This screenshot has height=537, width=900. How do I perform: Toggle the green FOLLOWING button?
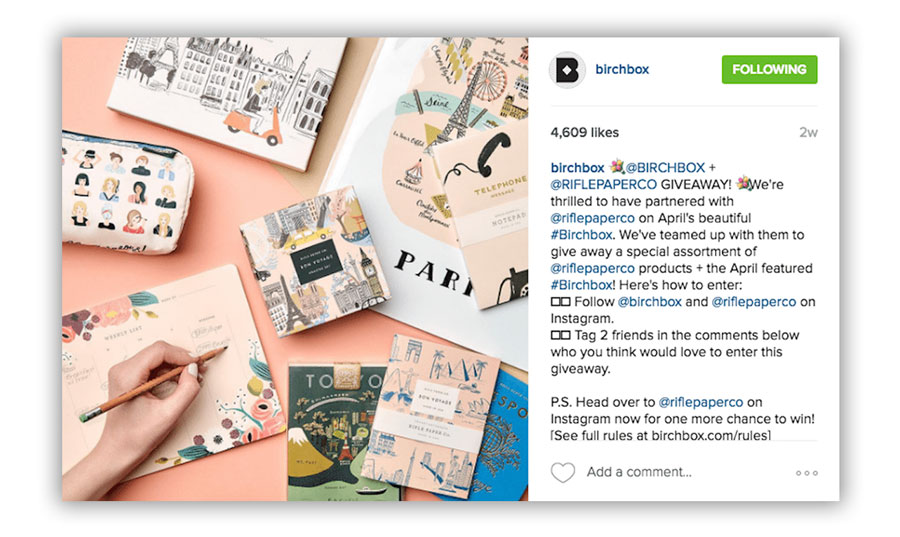click(769, 69)
